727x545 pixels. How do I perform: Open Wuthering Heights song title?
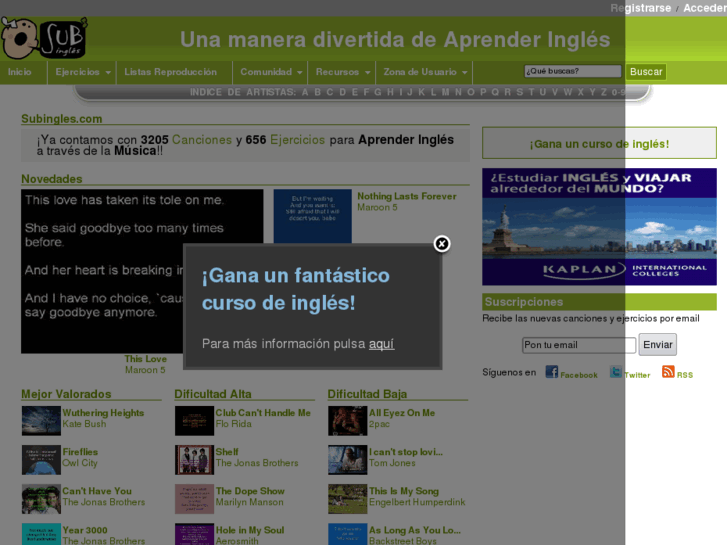103,413
